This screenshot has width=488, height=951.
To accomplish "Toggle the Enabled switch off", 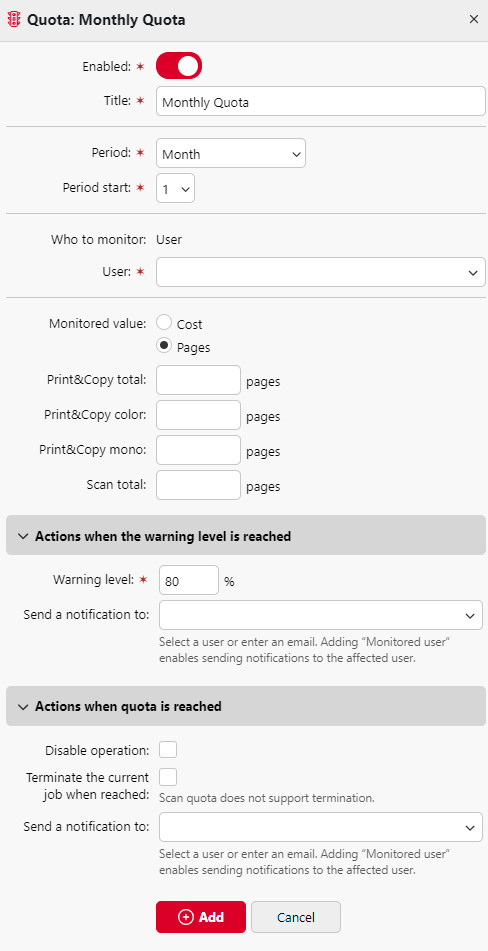I will coord(179,66).
